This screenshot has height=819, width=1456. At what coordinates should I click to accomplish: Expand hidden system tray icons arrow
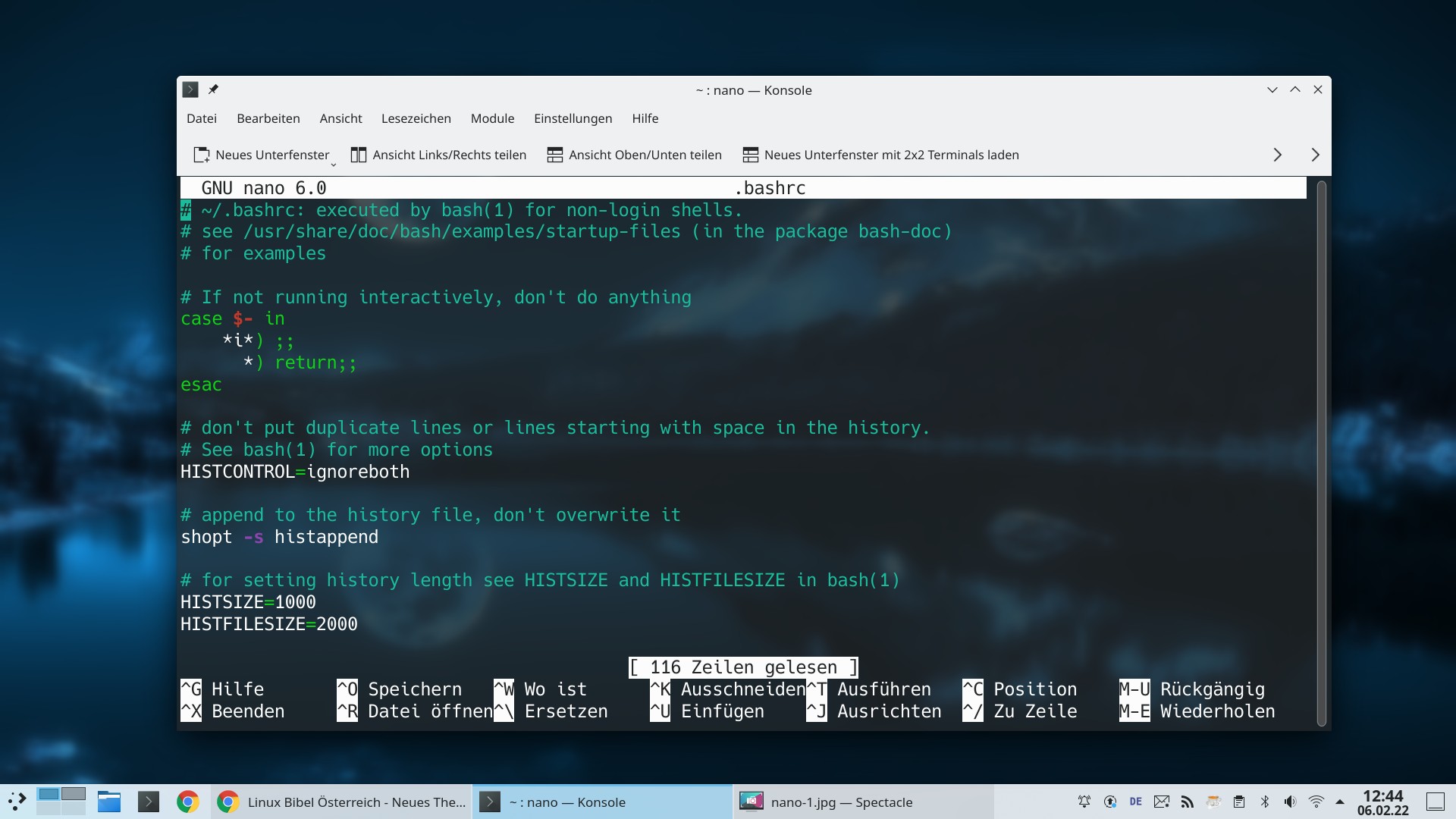[1341, 802]
